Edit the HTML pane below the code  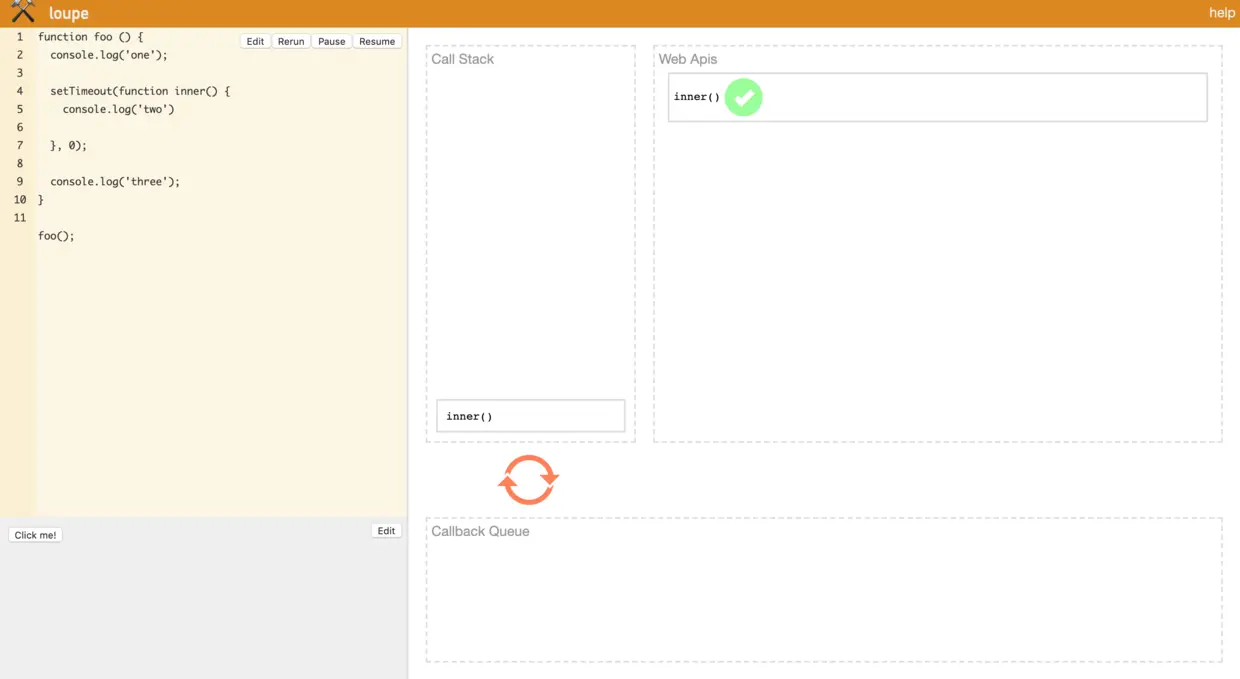[386, 531]
